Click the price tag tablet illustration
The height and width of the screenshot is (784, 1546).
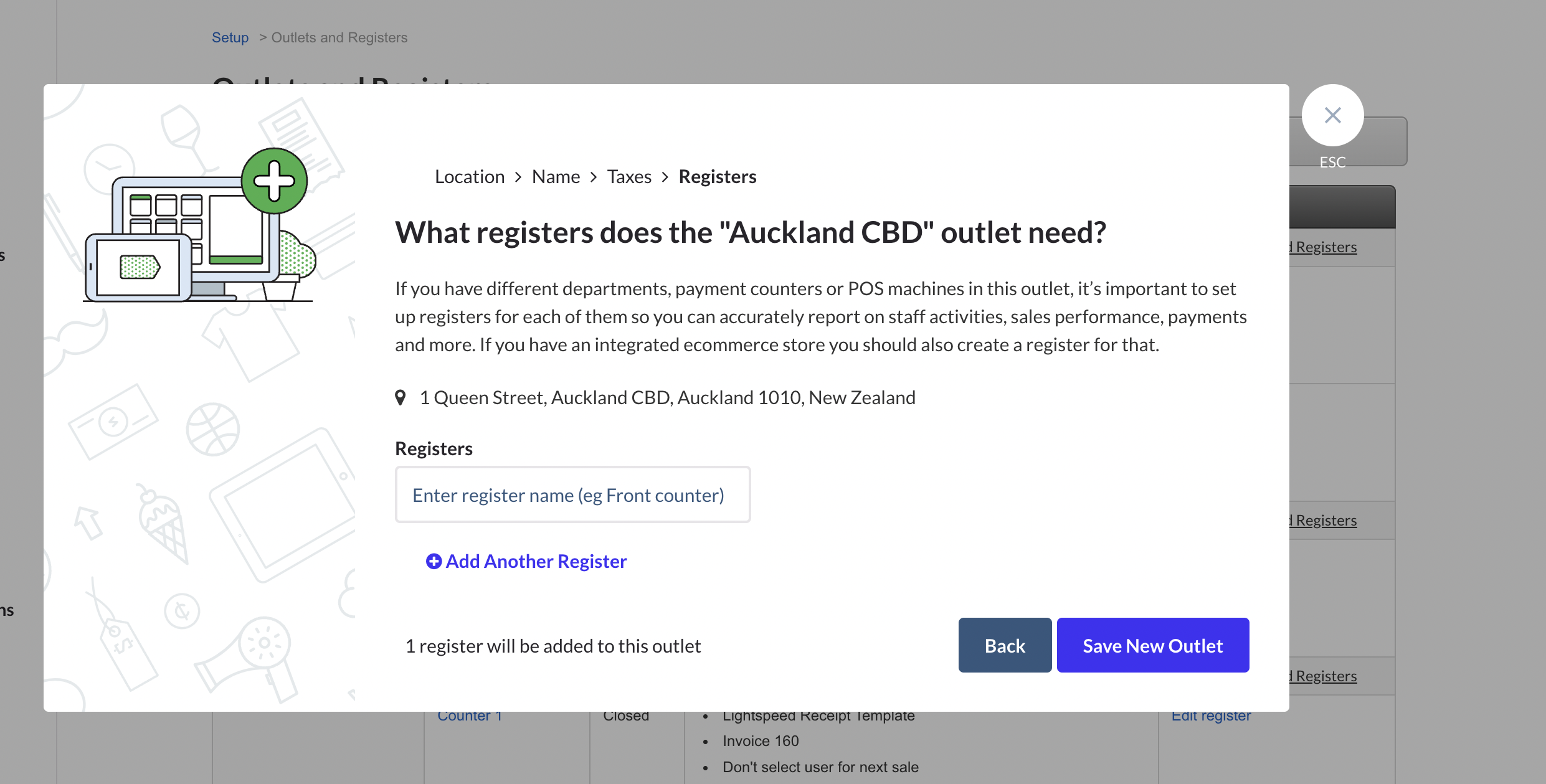pyautogui.click(x=138, y=267)
